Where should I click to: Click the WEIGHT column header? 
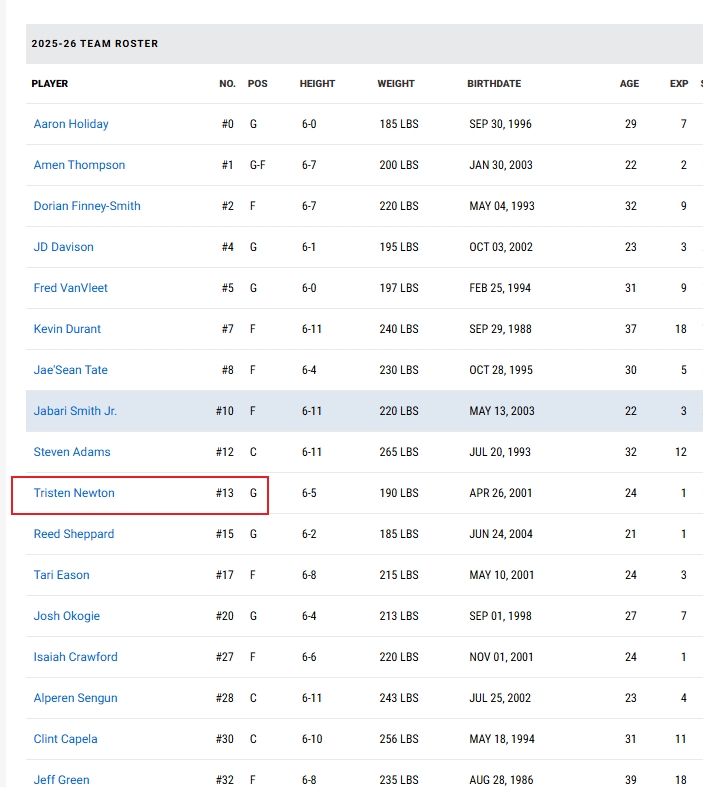click(397, 84)
